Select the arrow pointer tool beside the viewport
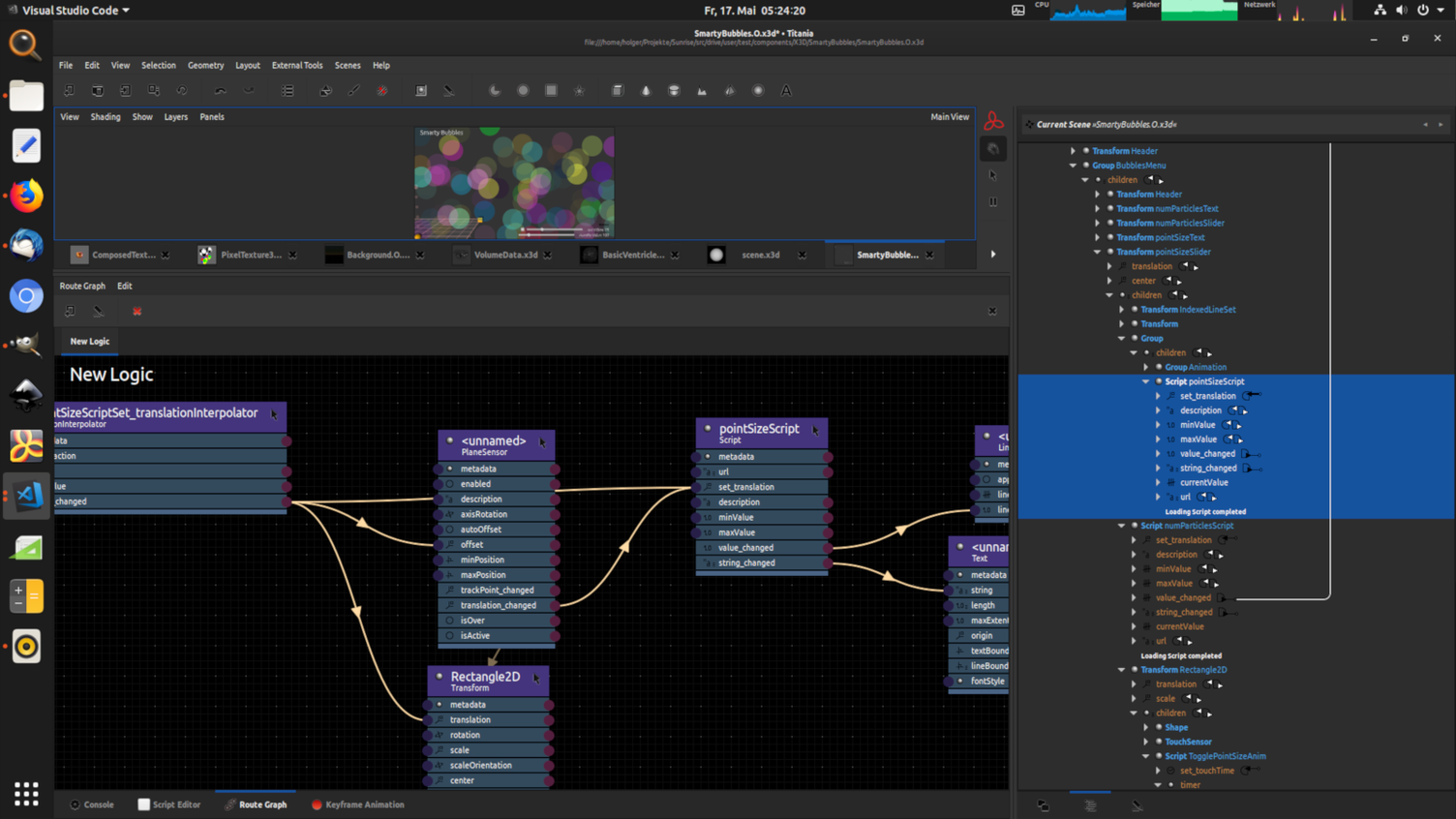Viewport: 1456px width, 819px height. click(991, 174)
